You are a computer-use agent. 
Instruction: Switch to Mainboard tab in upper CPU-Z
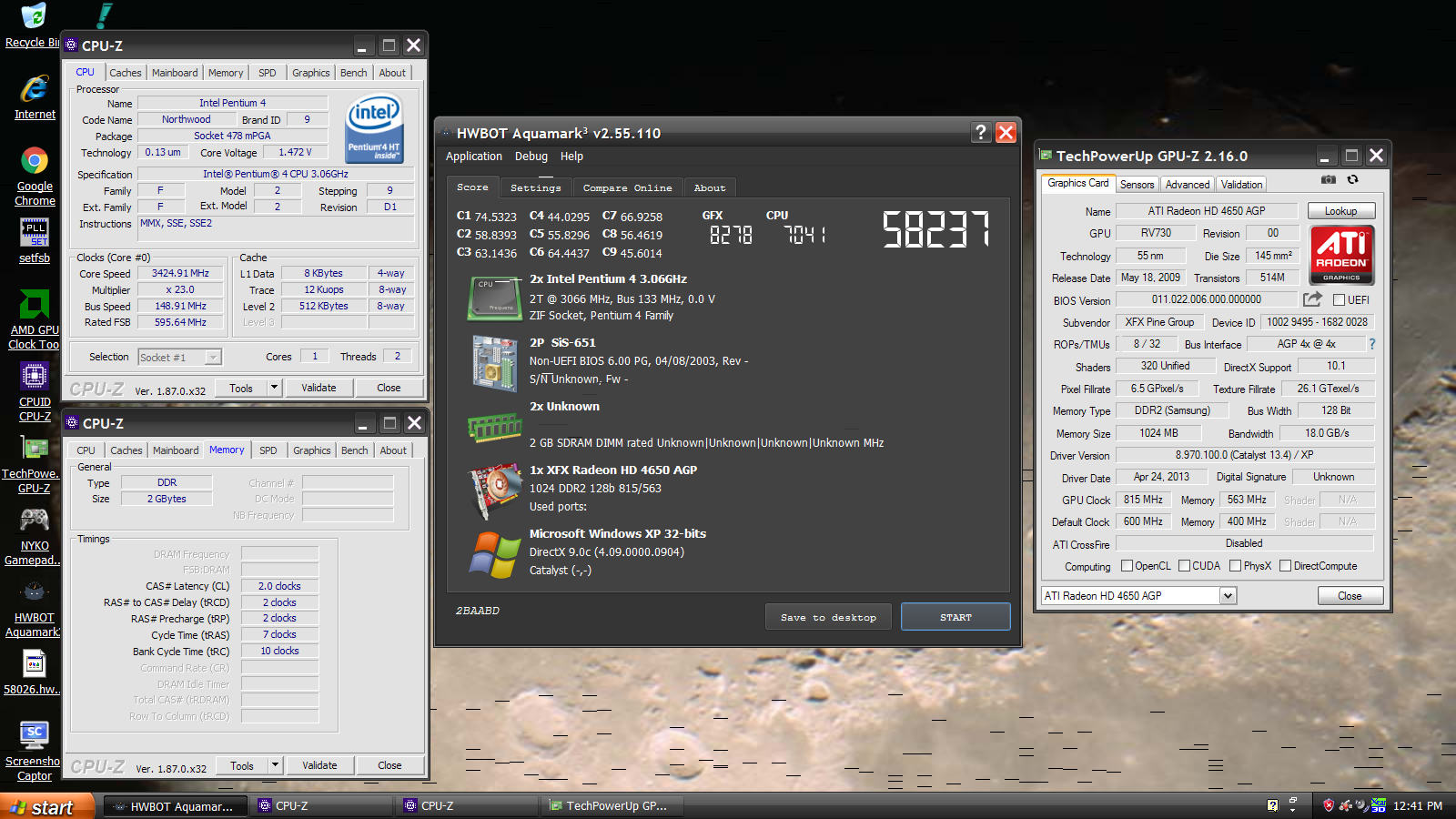[175, 73]
